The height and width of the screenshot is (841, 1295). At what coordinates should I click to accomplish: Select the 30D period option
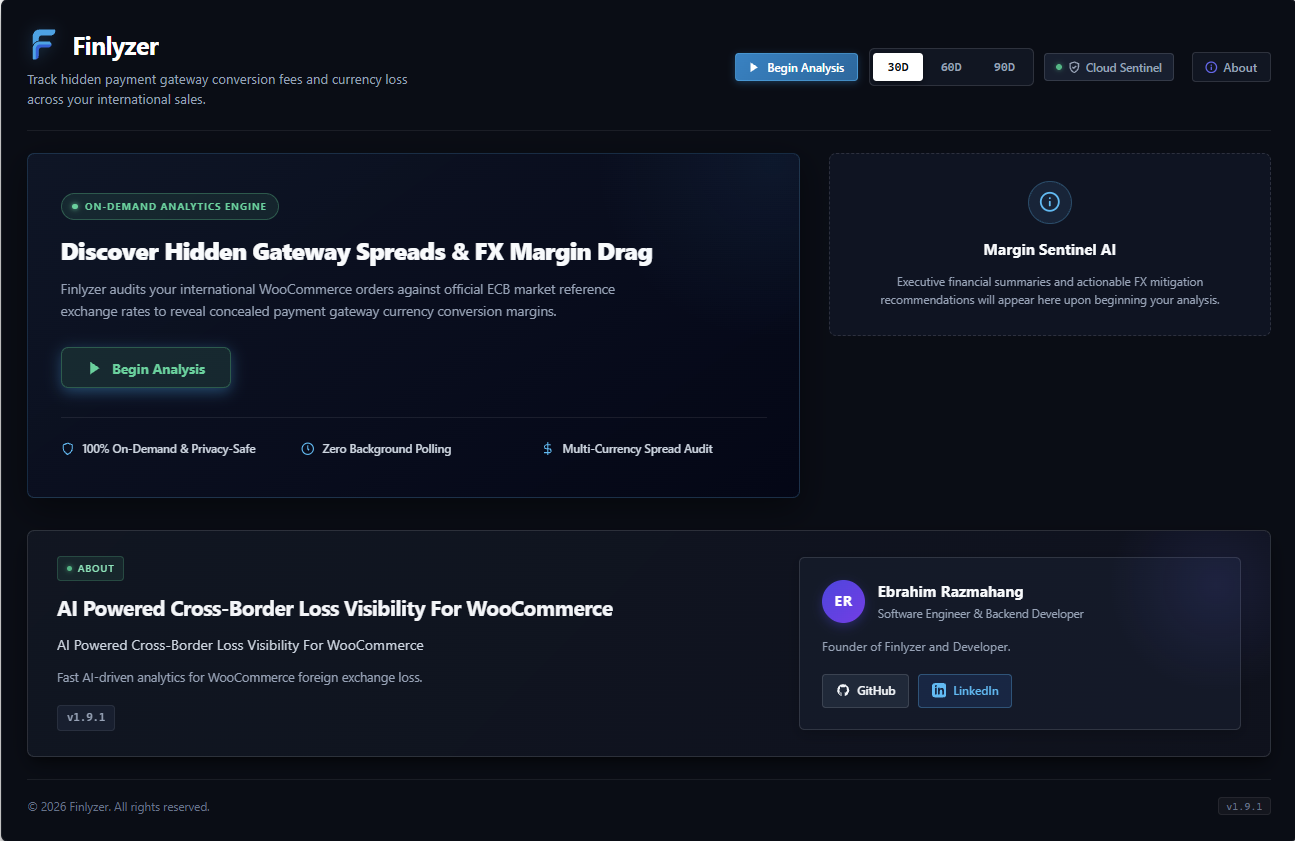click(x=898, y=67)
